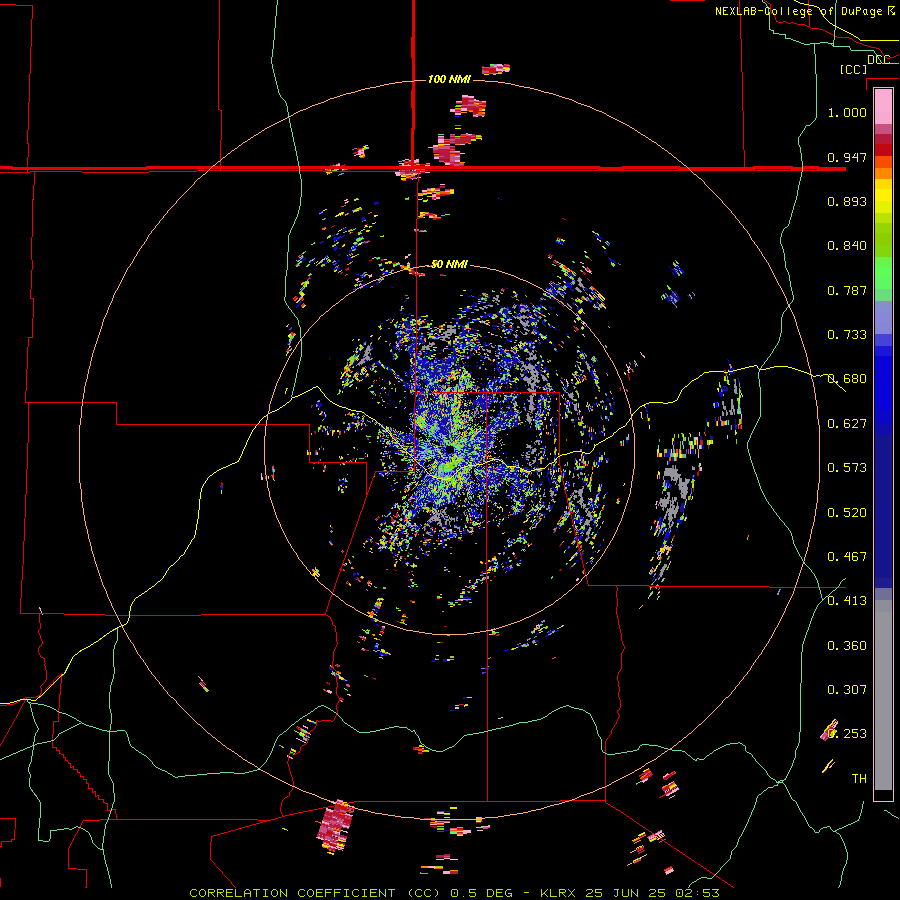This screenshot has height=900, width=900.
Task: Click the 0.360 legend value
Action: click(847, 646)
